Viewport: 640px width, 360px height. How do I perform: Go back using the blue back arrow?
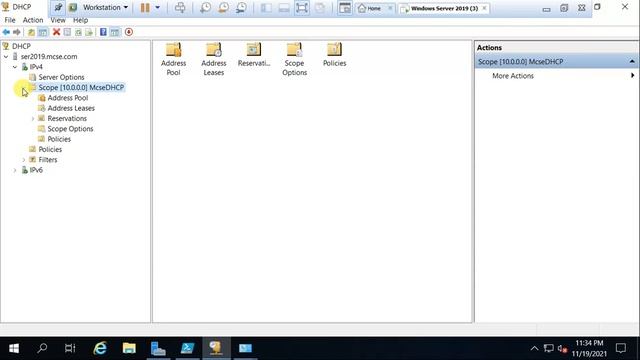click(6, 32)
